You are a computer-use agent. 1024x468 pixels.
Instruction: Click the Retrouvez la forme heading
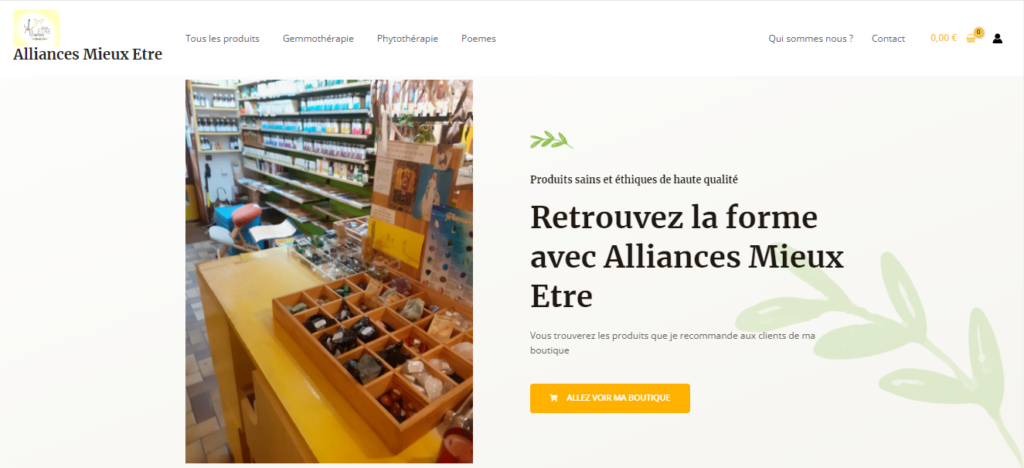(x=687, y=257)
